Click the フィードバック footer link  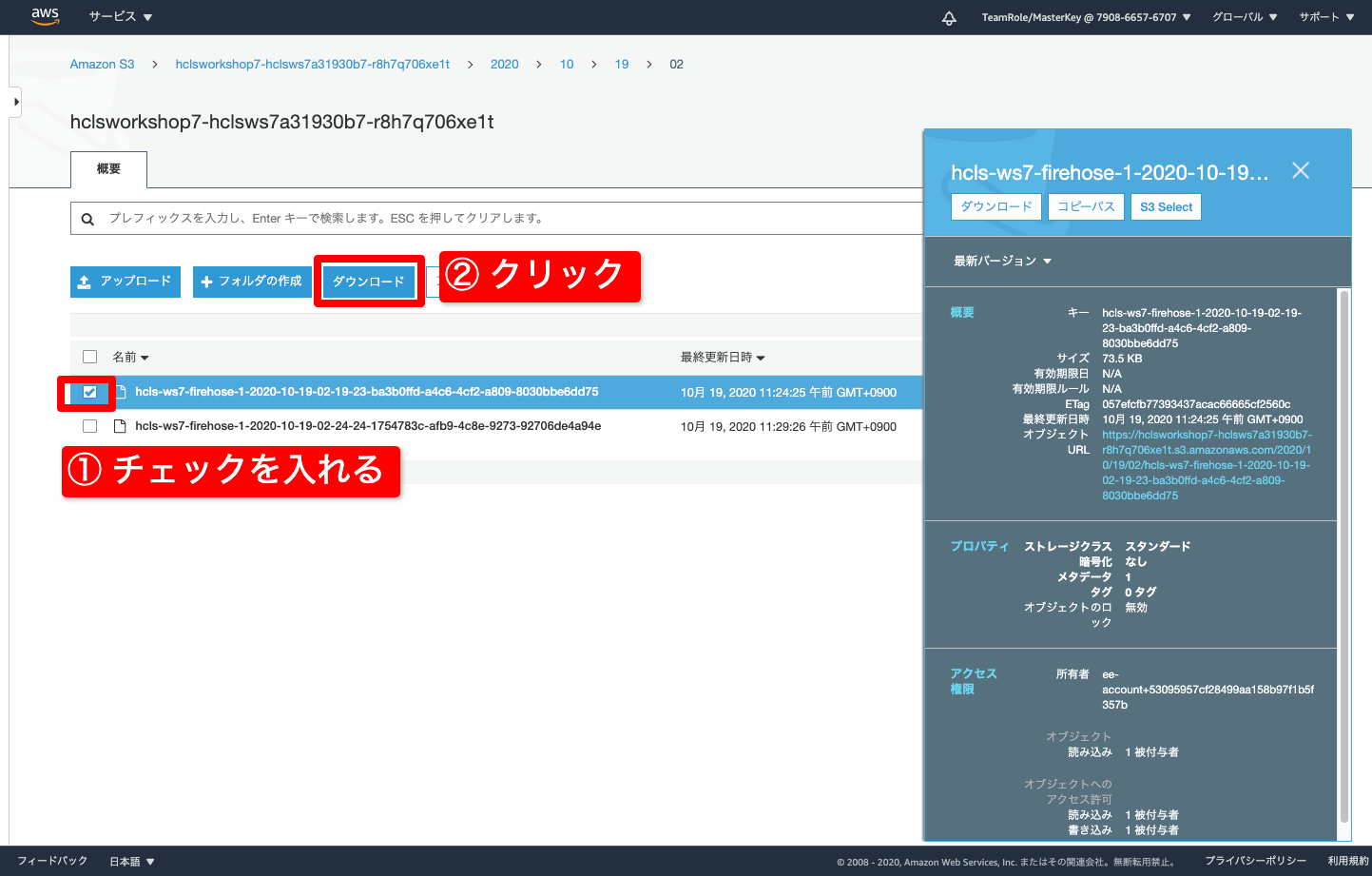[52, 861]
